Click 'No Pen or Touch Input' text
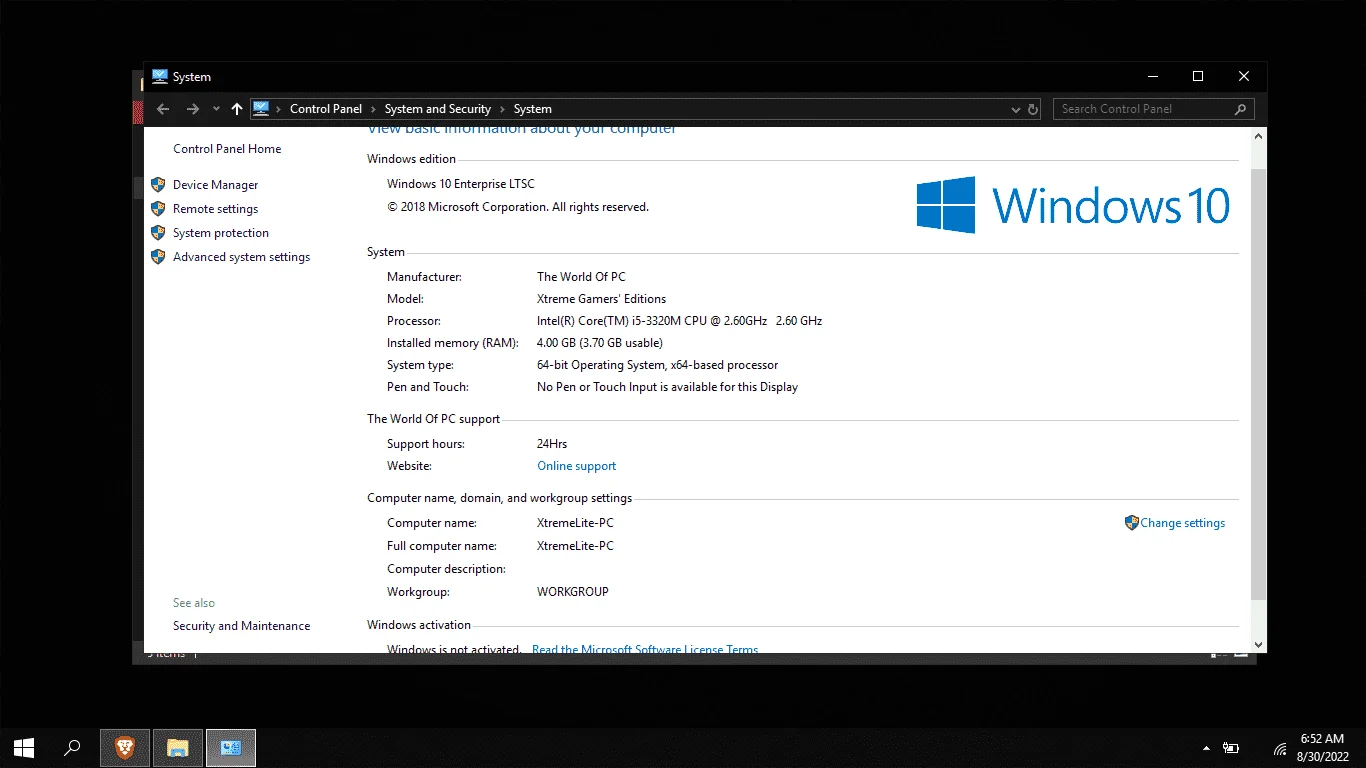The image size is (1366, 768). [667, 387]
